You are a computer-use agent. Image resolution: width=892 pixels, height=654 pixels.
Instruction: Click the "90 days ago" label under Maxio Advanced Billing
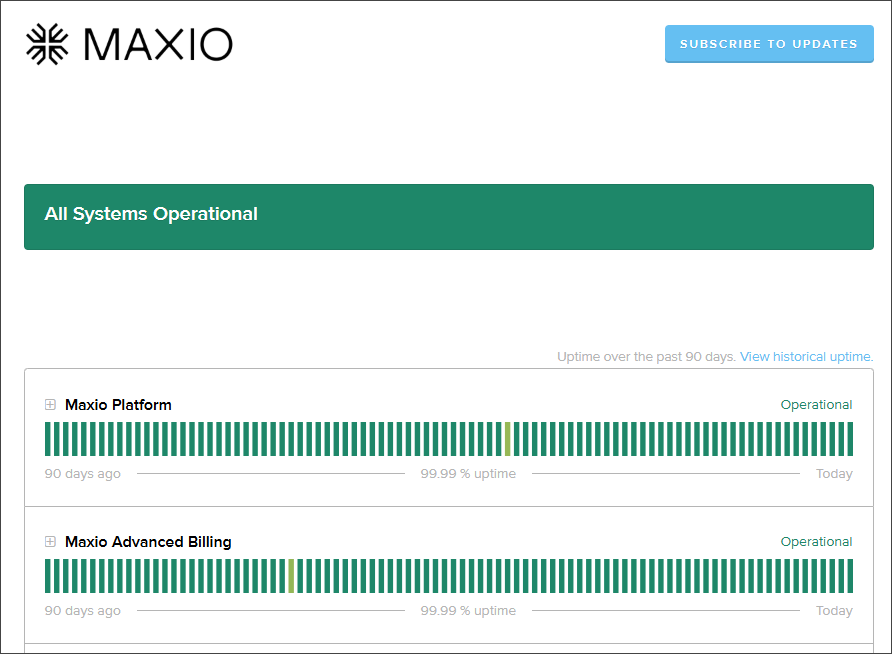coord(82,611)
